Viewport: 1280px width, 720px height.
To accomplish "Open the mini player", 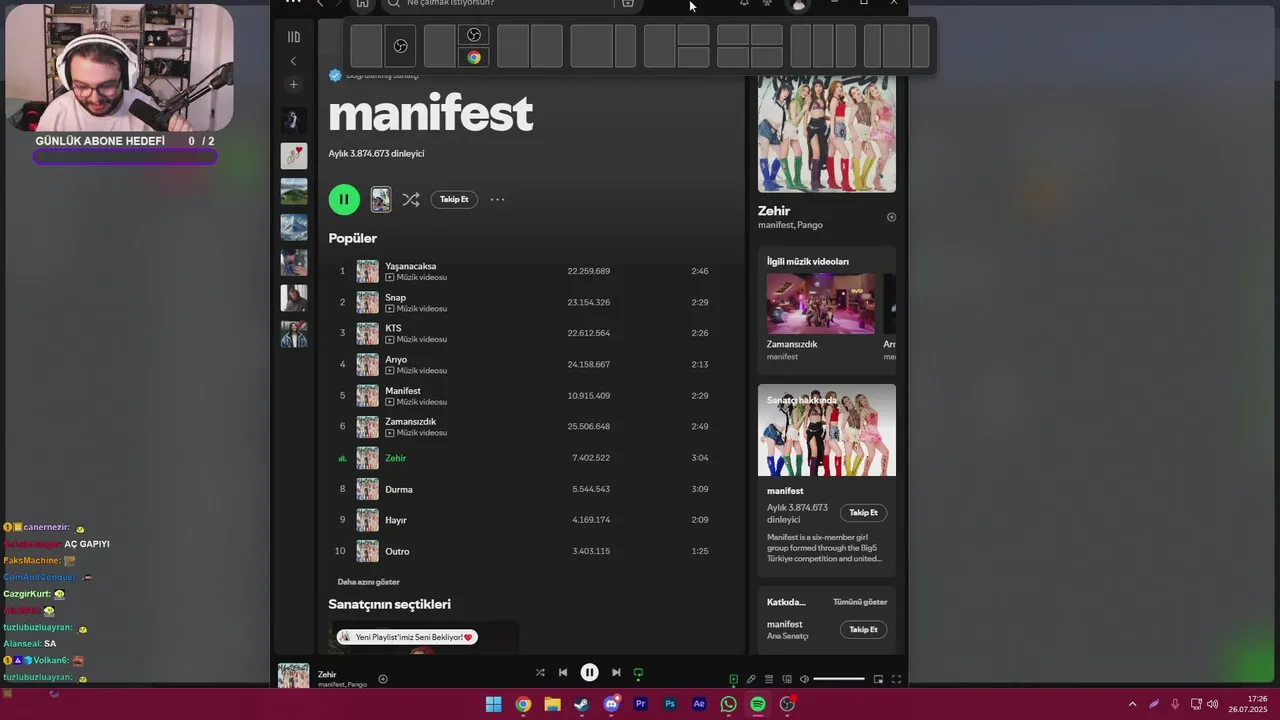I will point(878,679).
